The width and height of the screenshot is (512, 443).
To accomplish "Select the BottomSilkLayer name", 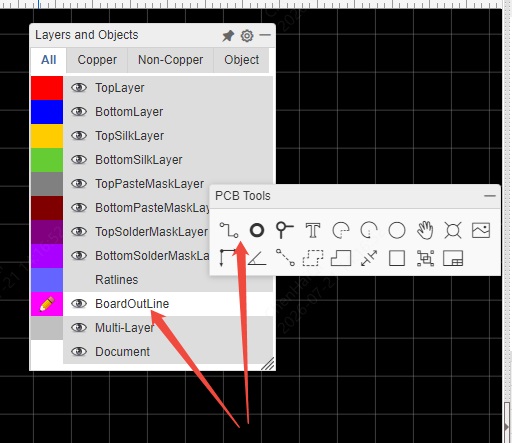I will (x=139, y=160).
